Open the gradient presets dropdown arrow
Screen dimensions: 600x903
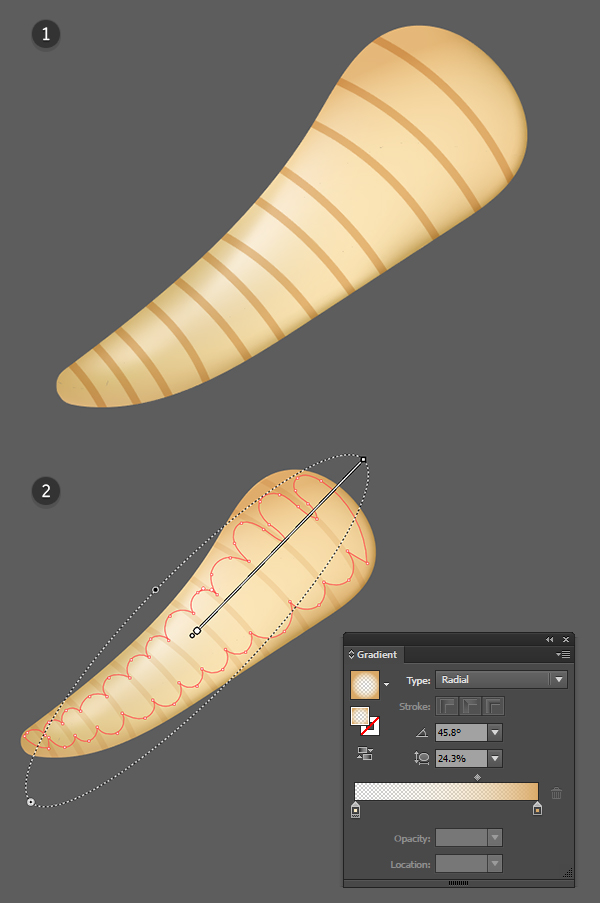[x=386, y=684]
